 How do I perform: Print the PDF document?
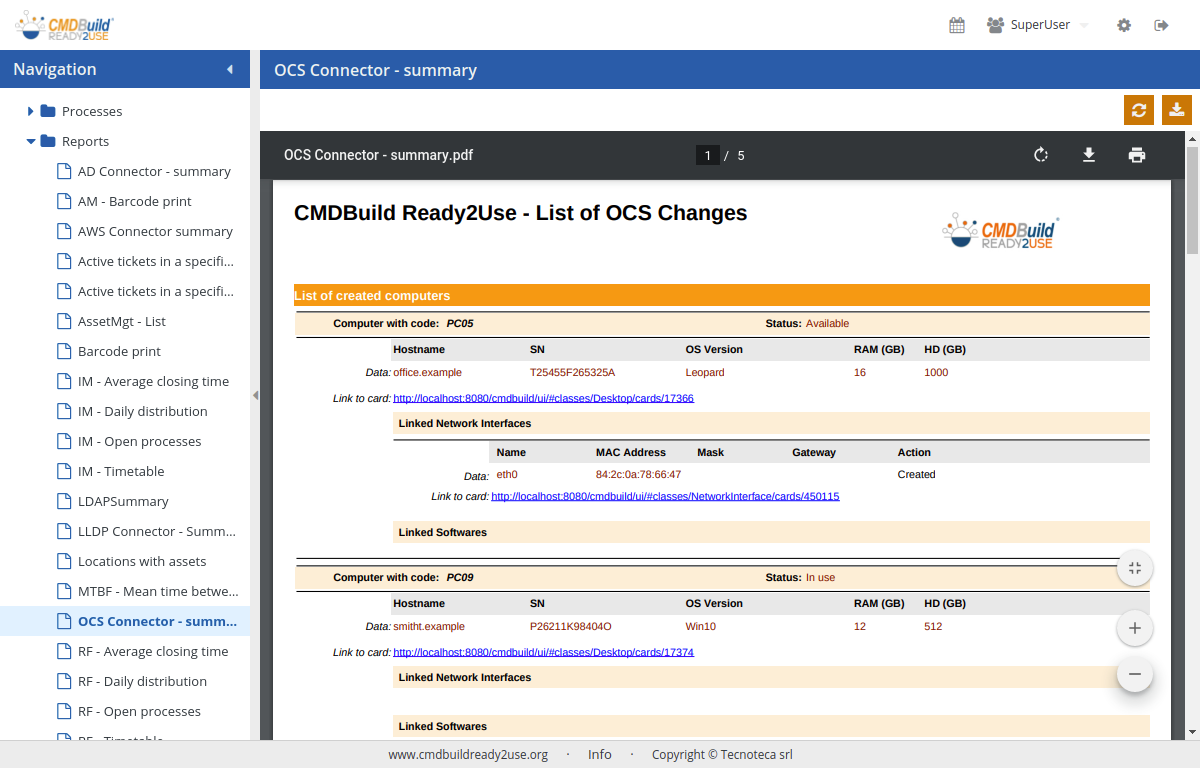[1136, 155]
